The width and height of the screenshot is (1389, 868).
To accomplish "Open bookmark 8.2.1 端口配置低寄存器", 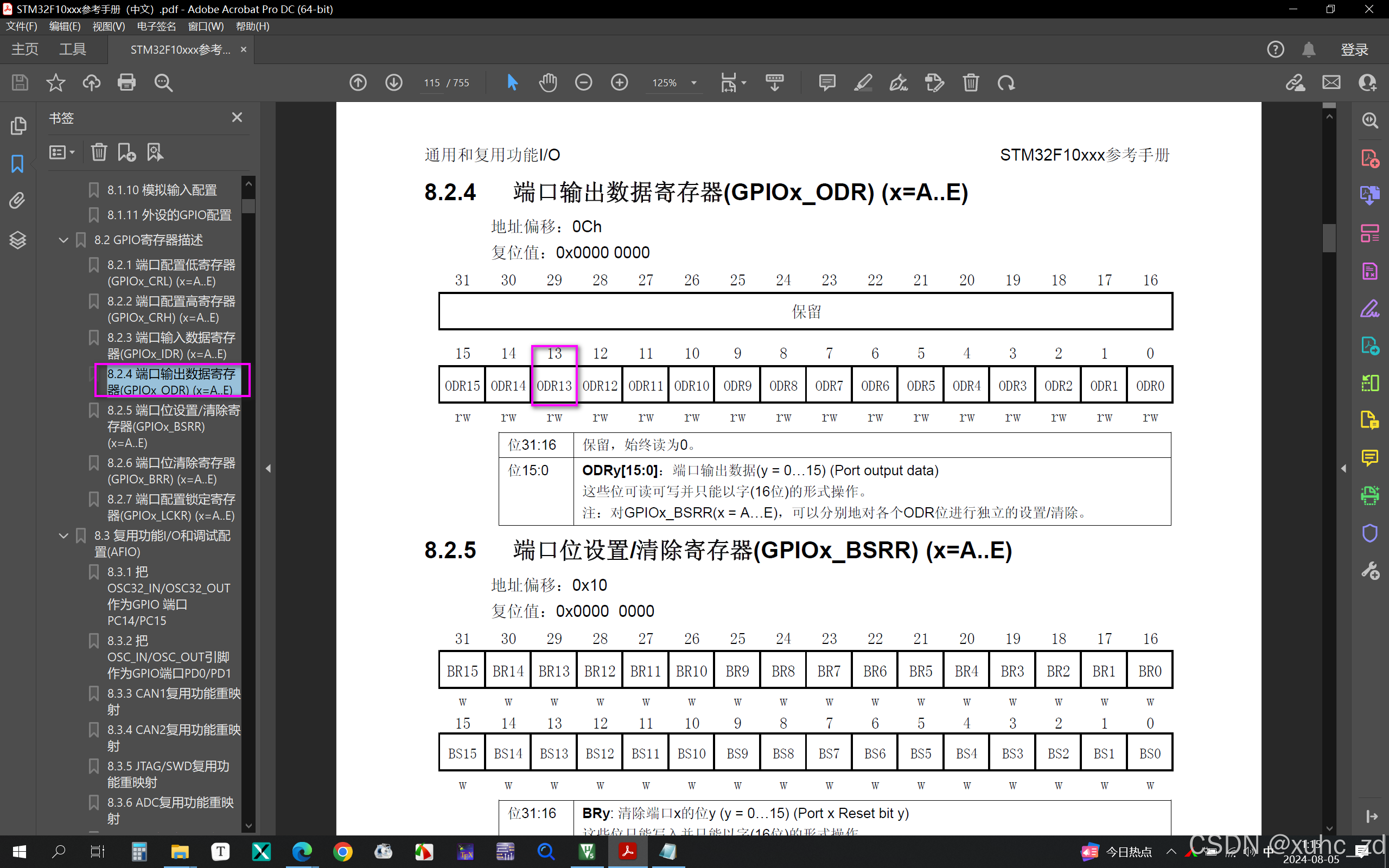I will click(x=171, y=273).
